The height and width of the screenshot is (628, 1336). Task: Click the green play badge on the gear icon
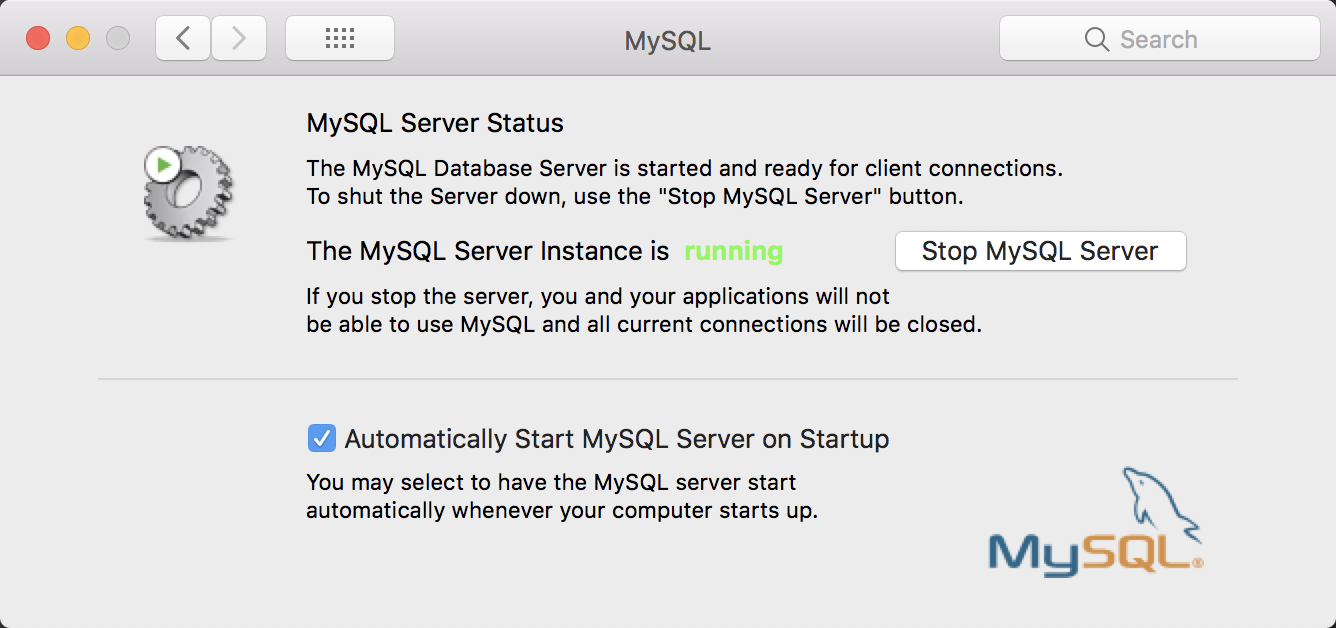click(162, 162)
